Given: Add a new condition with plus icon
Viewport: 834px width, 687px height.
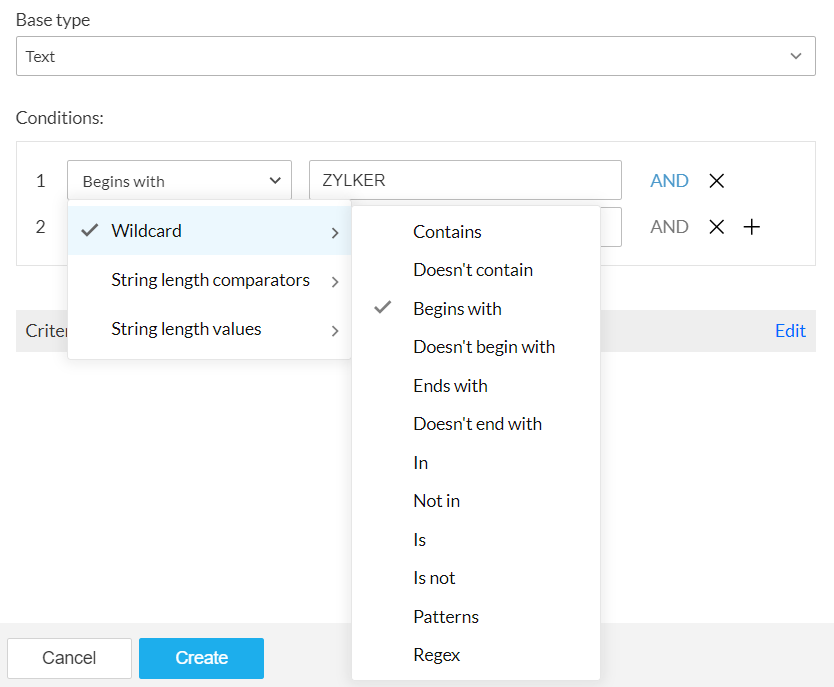Looking at the screenshot, I should tap(752, 227).
